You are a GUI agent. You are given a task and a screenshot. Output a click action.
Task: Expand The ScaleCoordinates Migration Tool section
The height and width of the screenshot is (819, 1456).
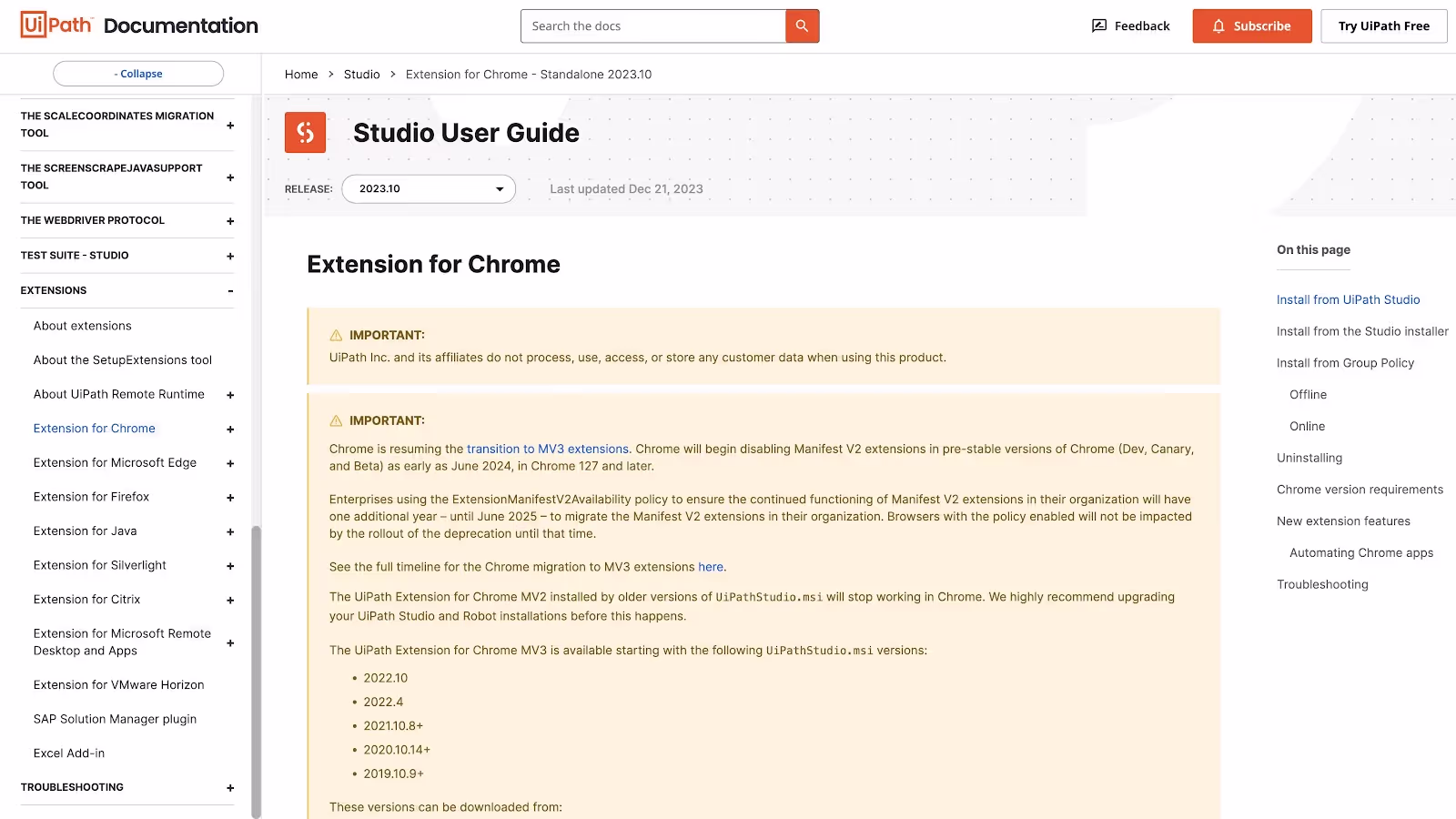pos(230,126)
